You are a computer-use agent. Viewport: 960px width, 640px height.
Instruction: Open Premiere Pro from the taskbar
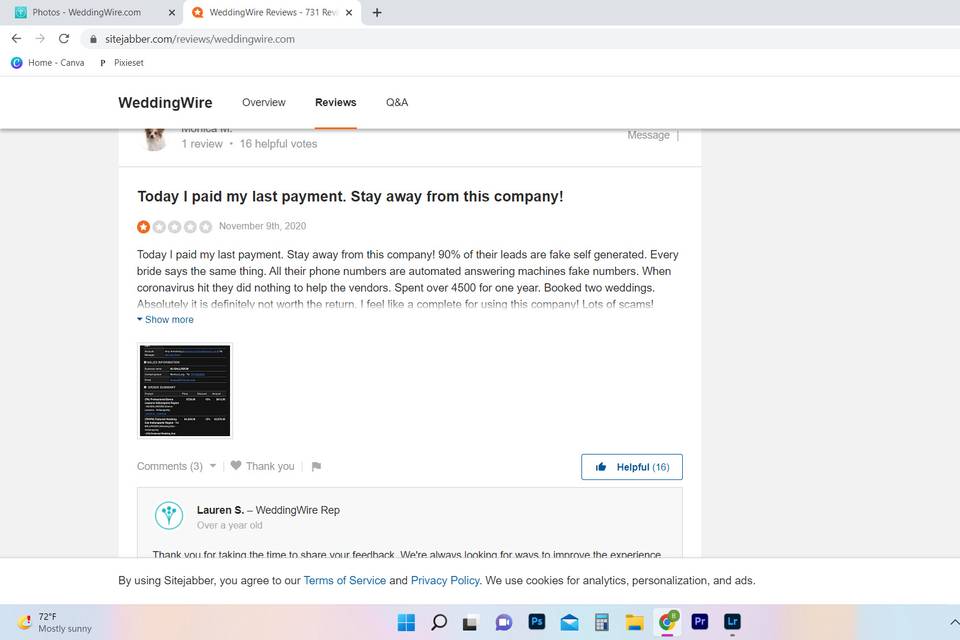pyautogui.click(x=700, y=622)
